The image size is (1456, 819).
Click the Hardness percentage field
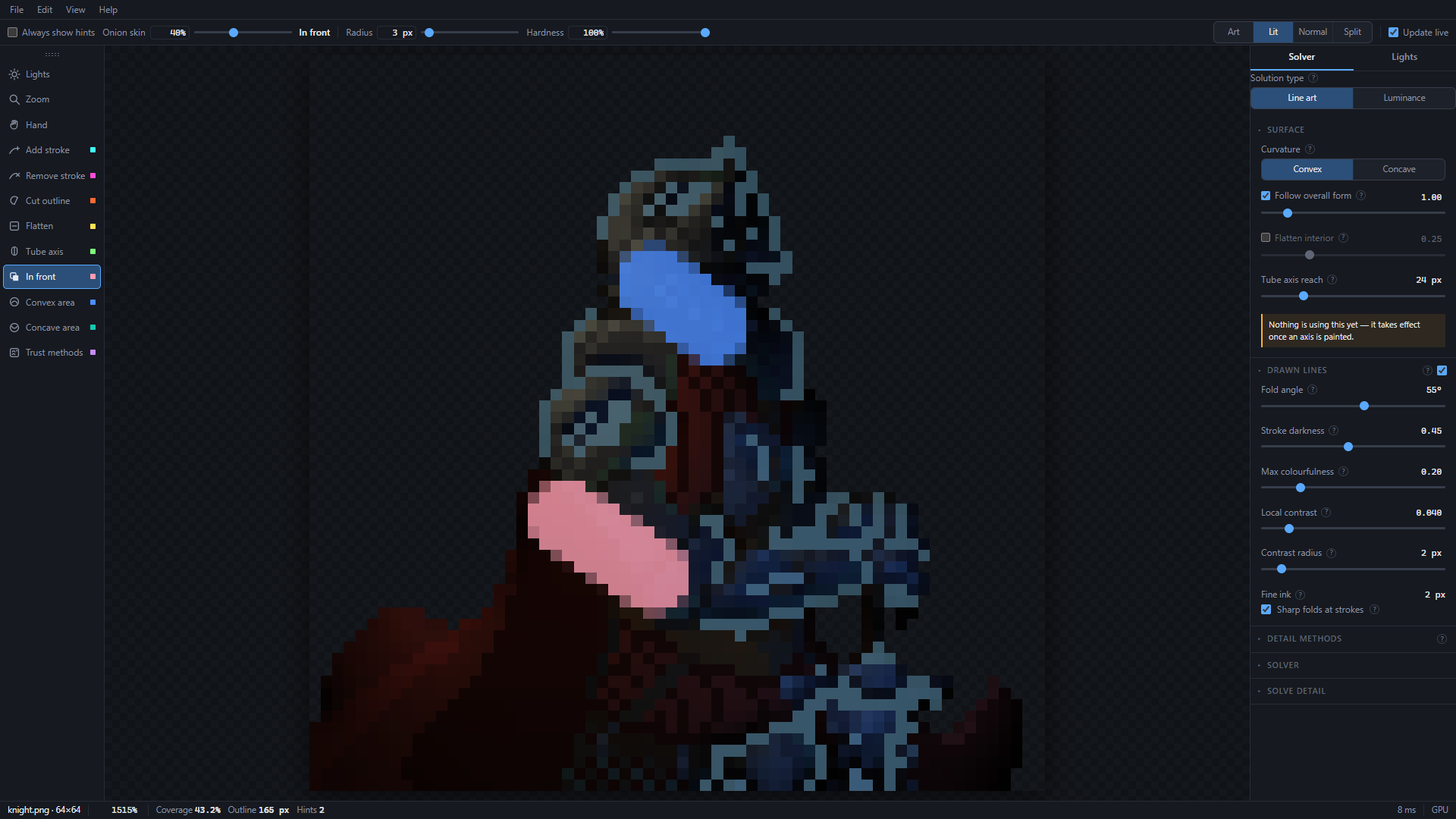587,33
